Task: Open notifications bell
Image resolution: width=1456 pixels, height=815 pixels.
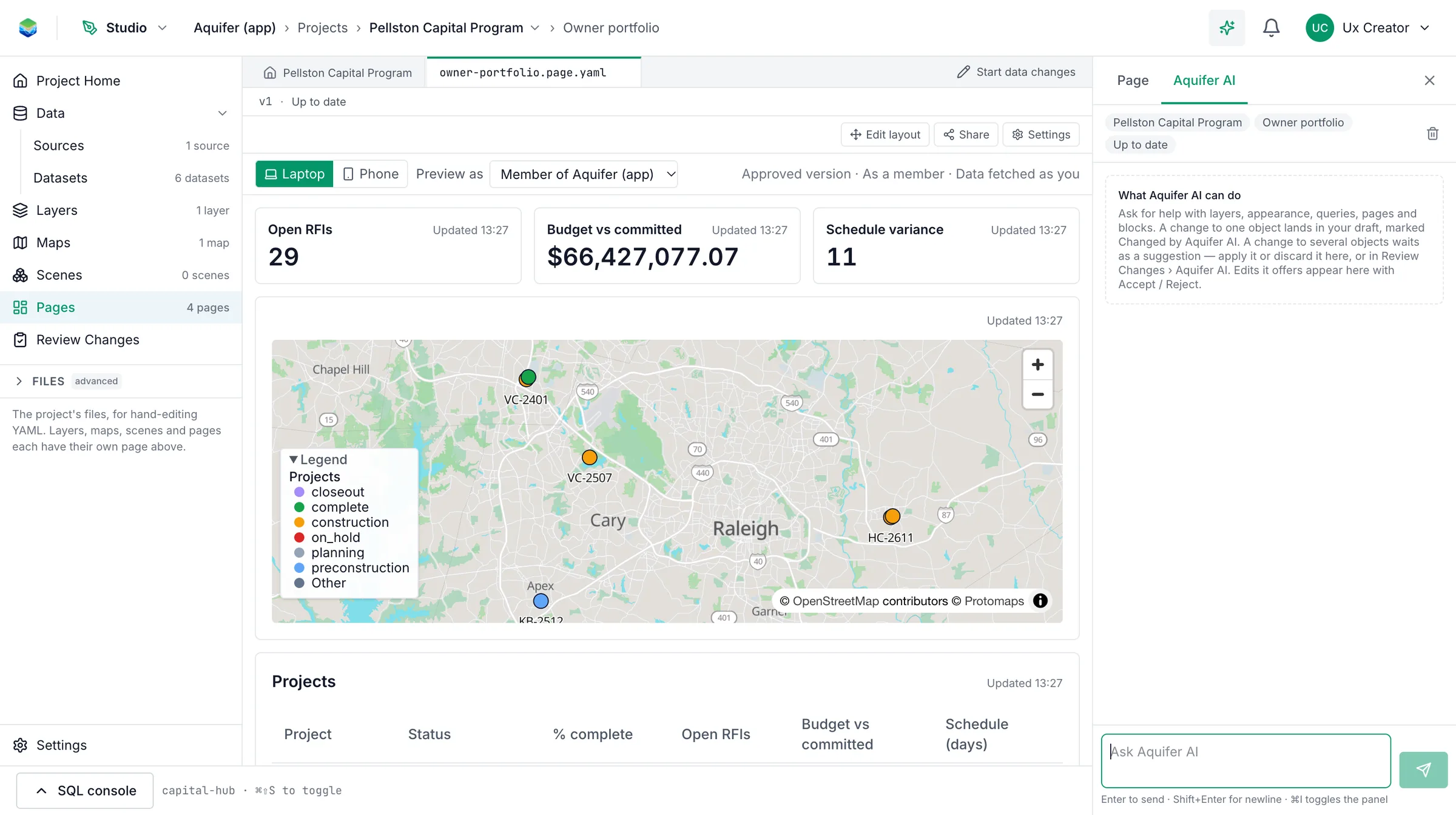Action: click(x=1271, y=28)
